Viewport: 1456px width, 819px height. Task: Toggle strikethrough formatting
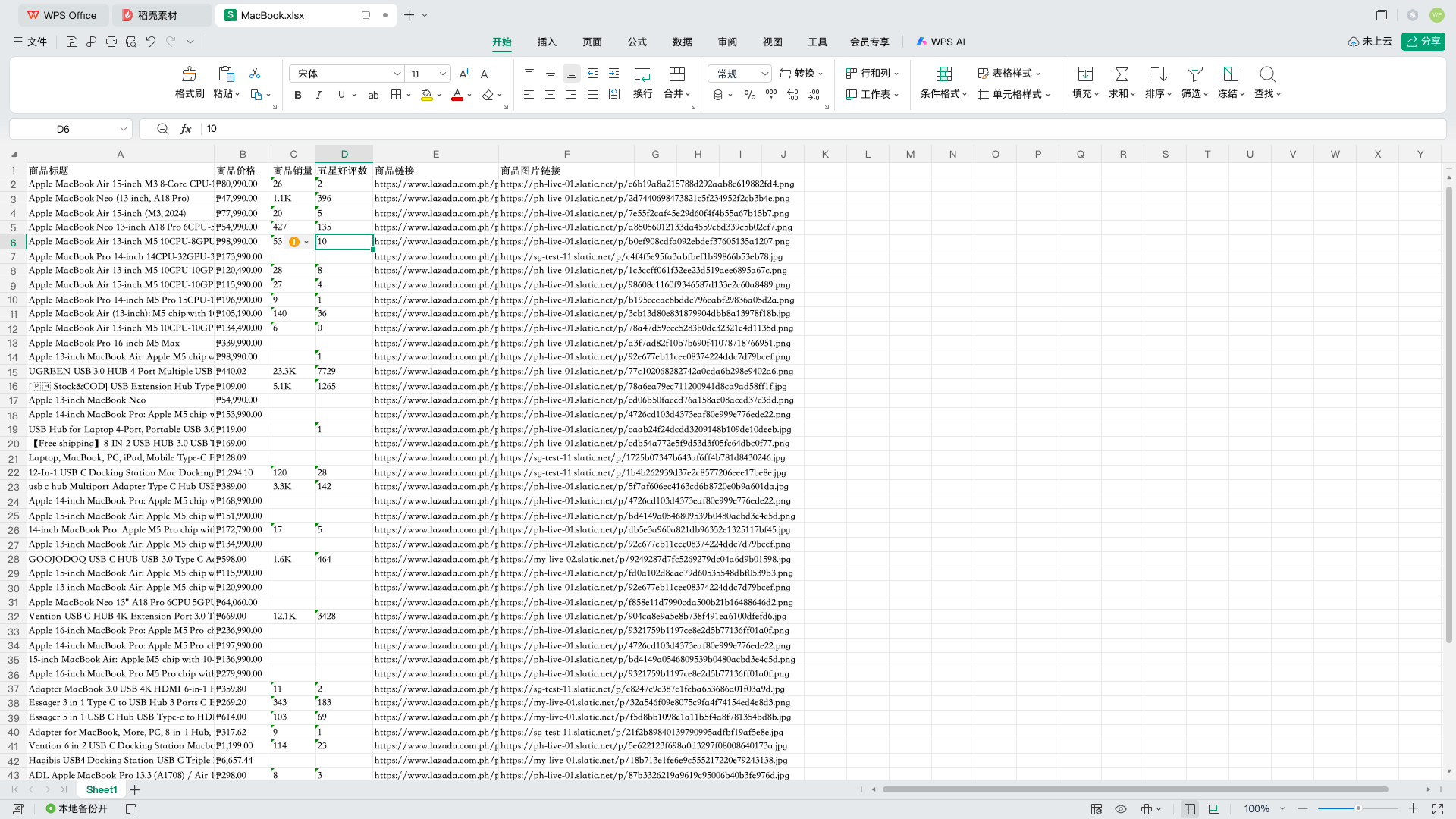pyautogui.click(x=373, y=95)
